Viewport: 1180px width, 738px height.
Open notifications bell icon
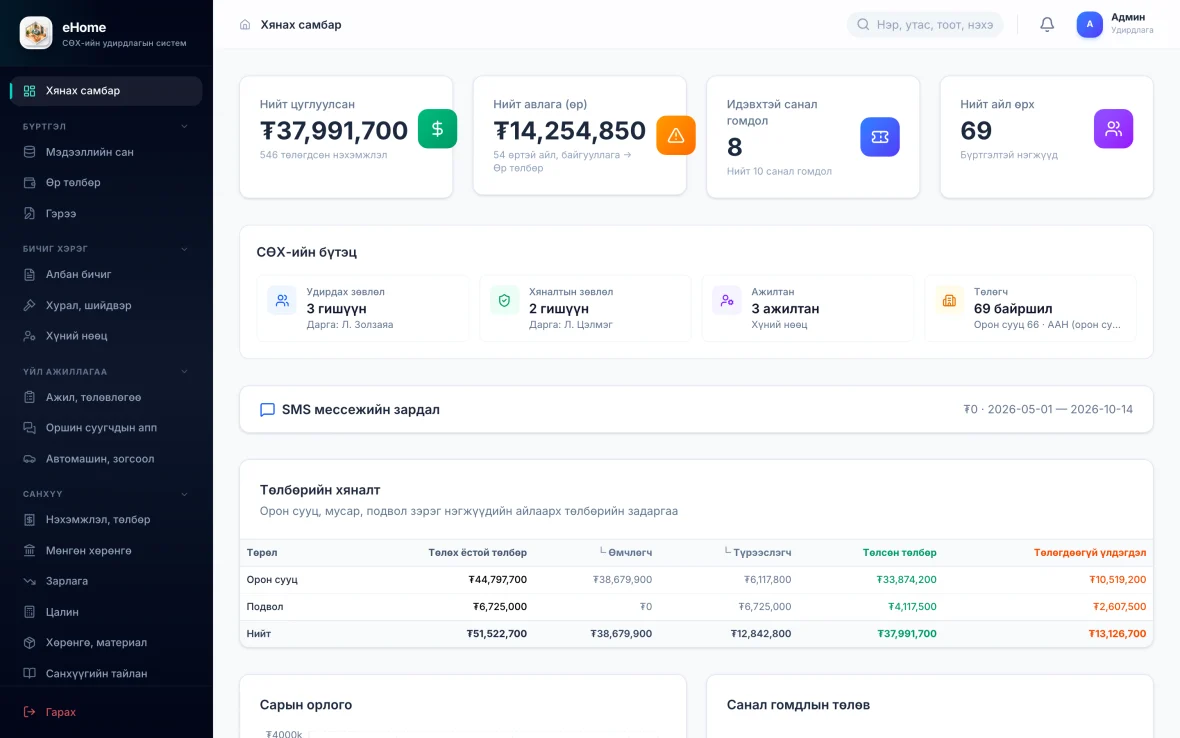click(x=1047, y=25)
